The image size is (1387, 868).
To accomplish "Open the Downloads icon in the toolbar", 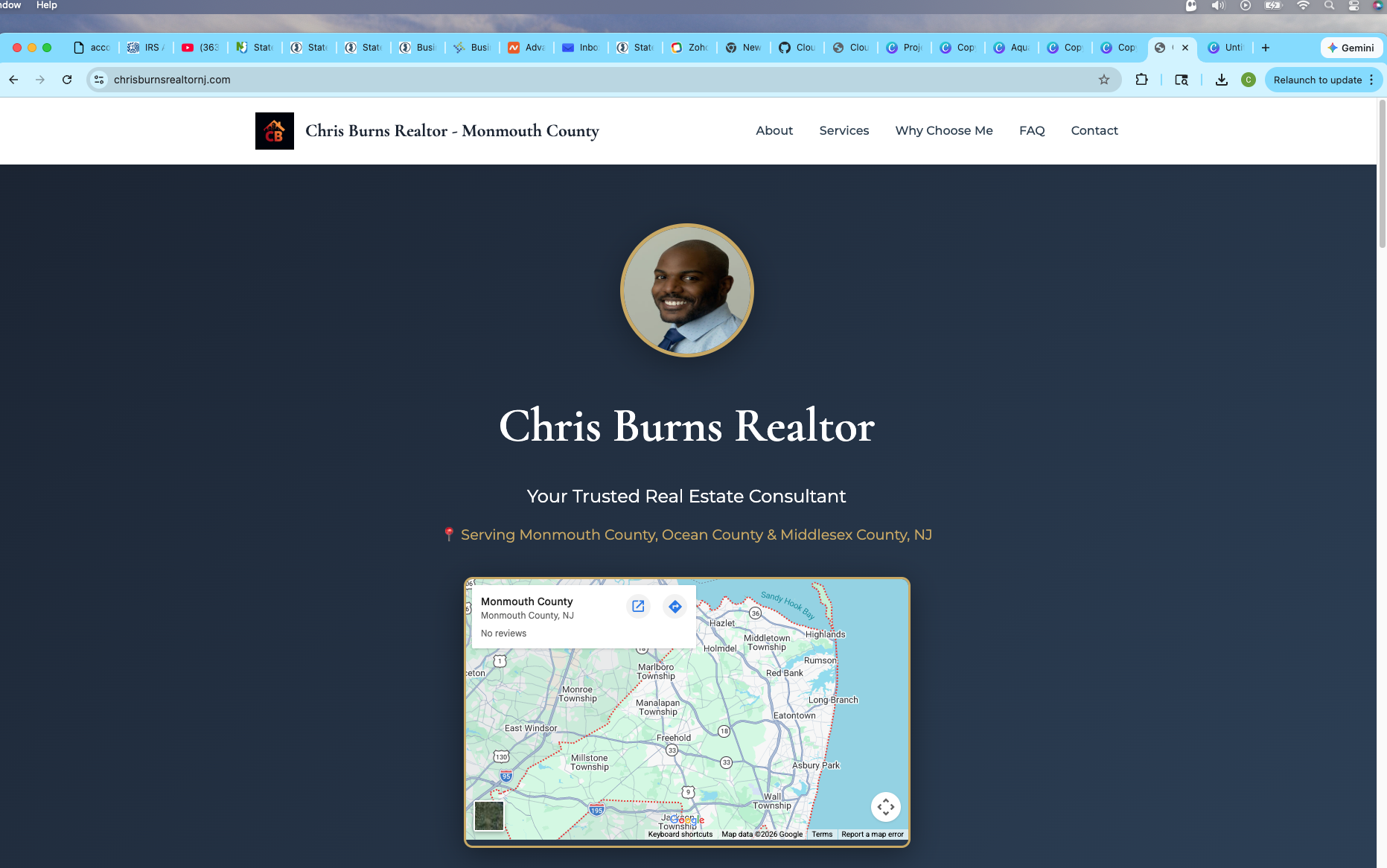I will coord(1221,80).
